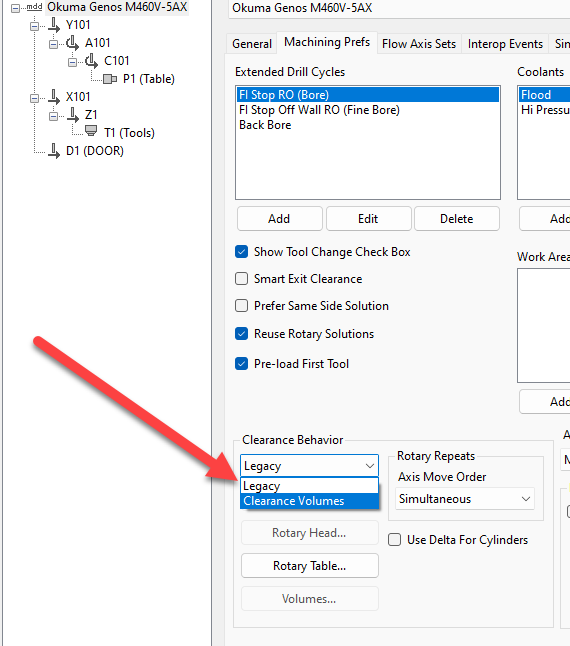Click the T1 (Tools) tool group icon
Image resolution: width=570 pixels, height=646 pixels.
tap(91, 131)
